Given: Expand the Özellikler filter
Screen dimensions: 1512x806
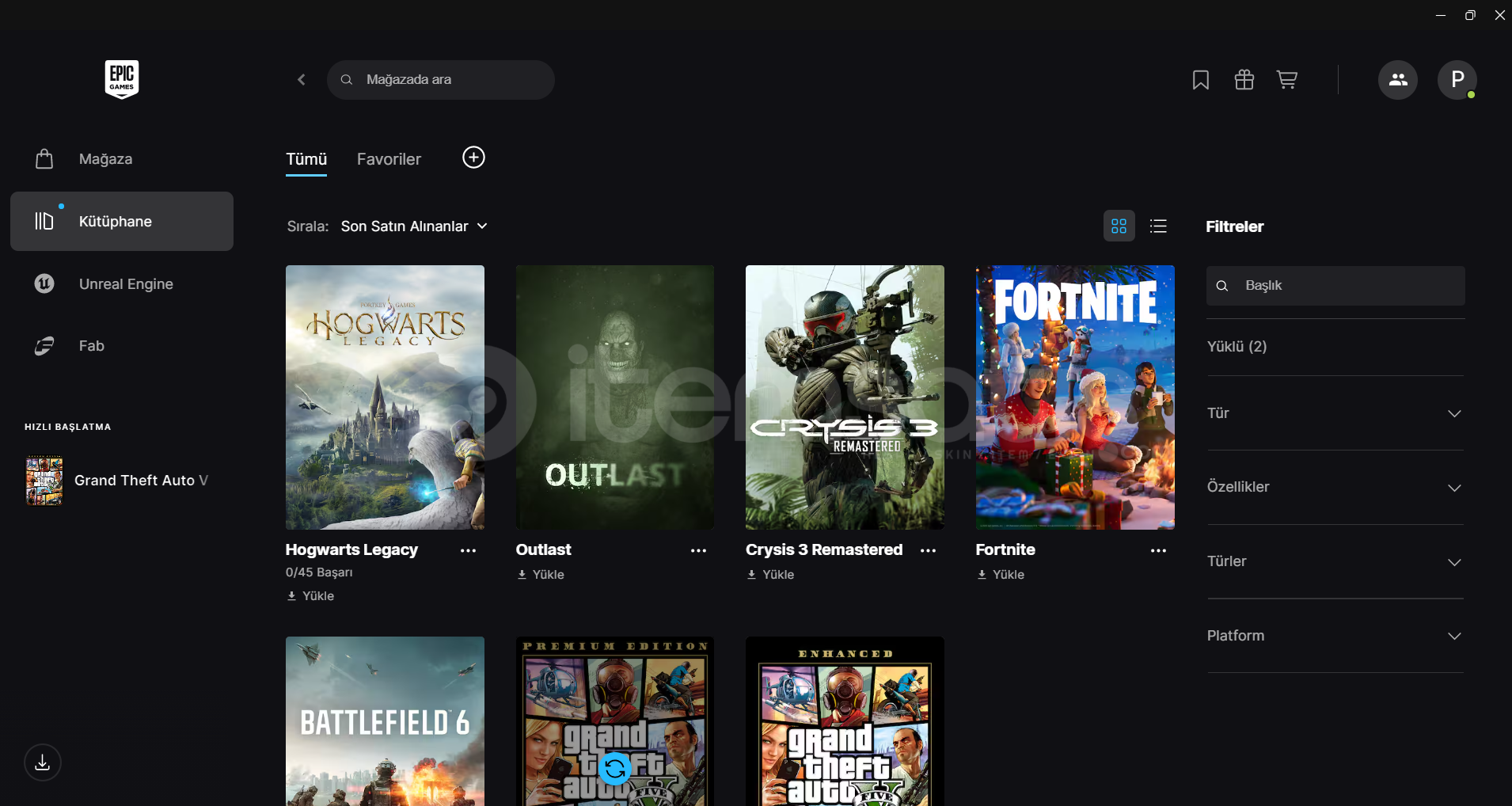Looking at the screenshot, I should [x=1335, y=487].
